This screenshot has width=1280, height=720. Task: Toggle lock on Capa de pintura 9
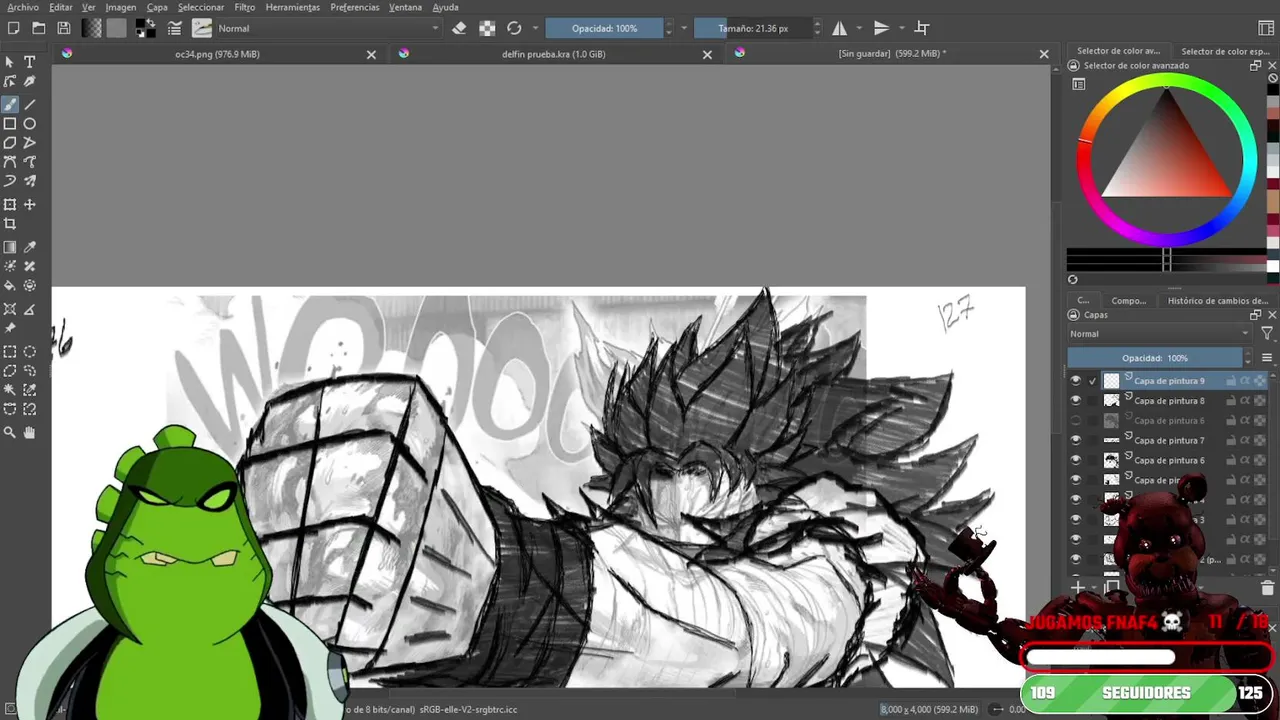(x=1231, y=381)
